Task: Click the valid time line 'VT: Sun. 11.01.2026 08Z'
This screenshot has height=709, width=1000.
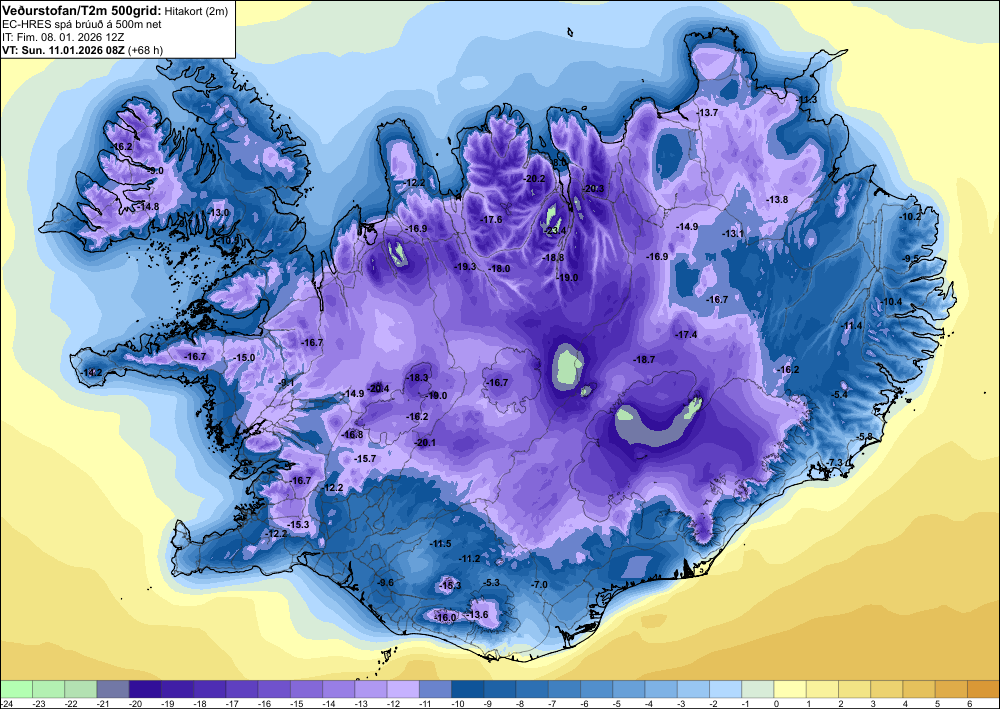Action: (x=64, y=50)
